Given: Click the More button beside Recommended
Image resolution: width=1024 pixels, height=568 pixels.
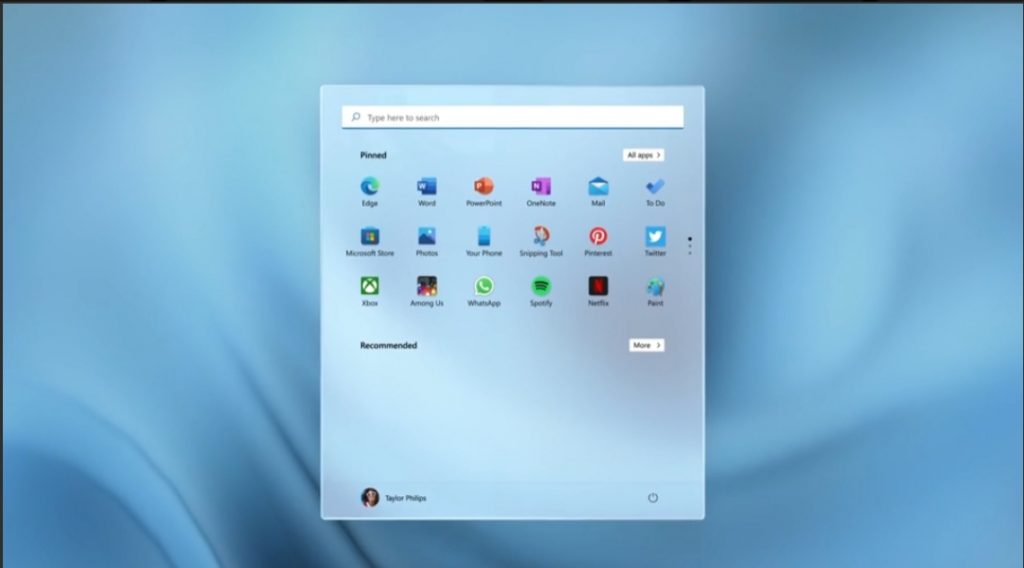Looking at the screenshot, I should tap(647, 345).
